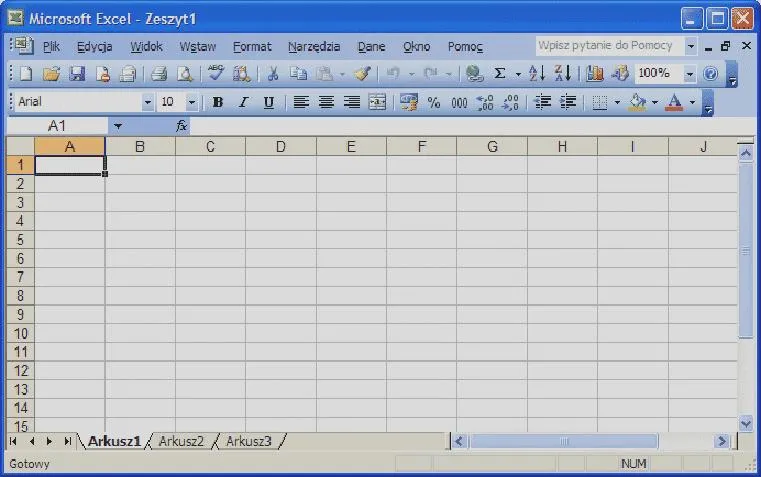
Task: Open the Widok menu
Action: 146,47
